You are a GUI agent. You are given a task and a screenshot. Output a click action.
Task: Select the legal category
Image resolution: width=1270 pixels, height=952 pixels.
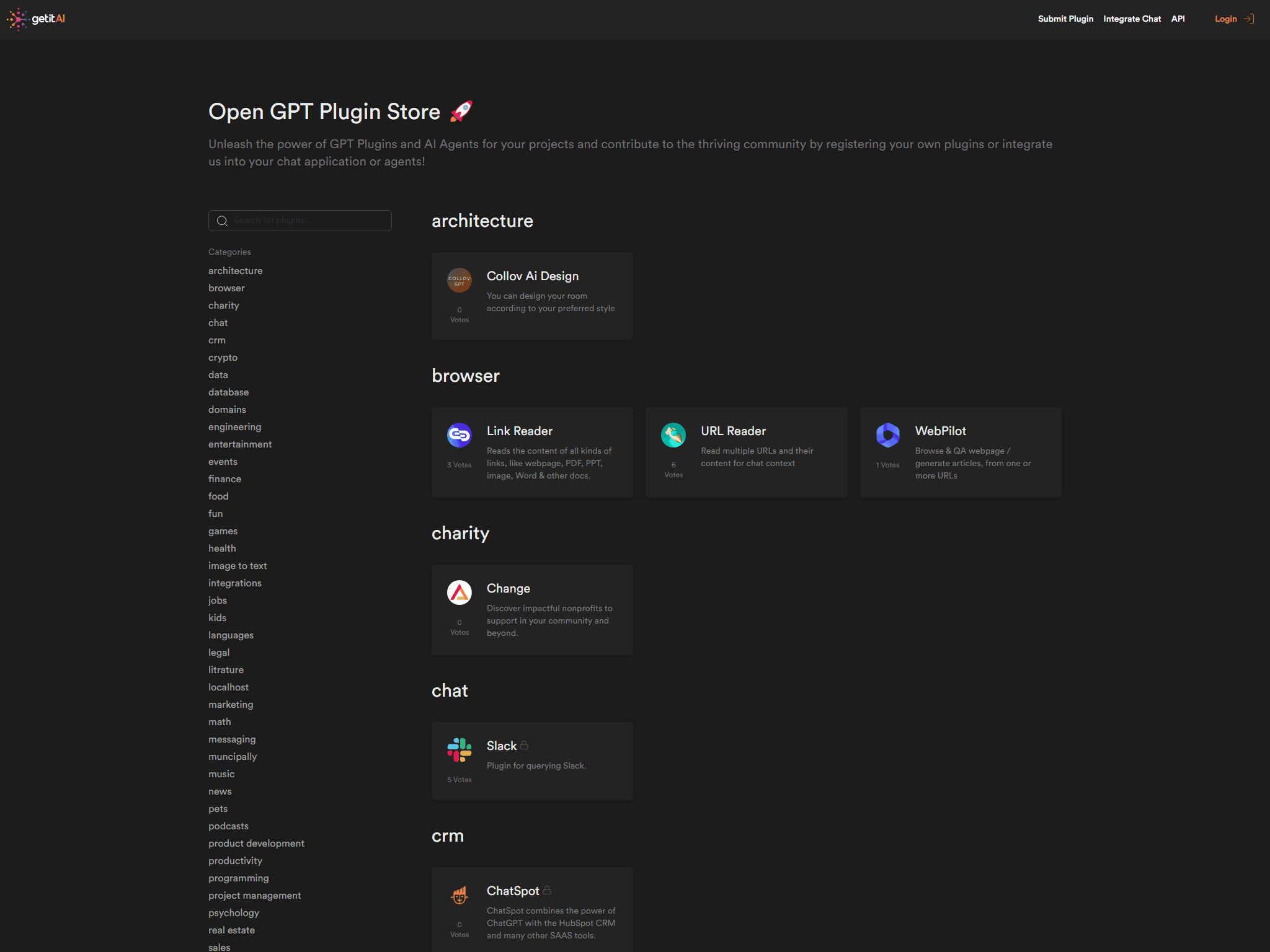point(219,653)
